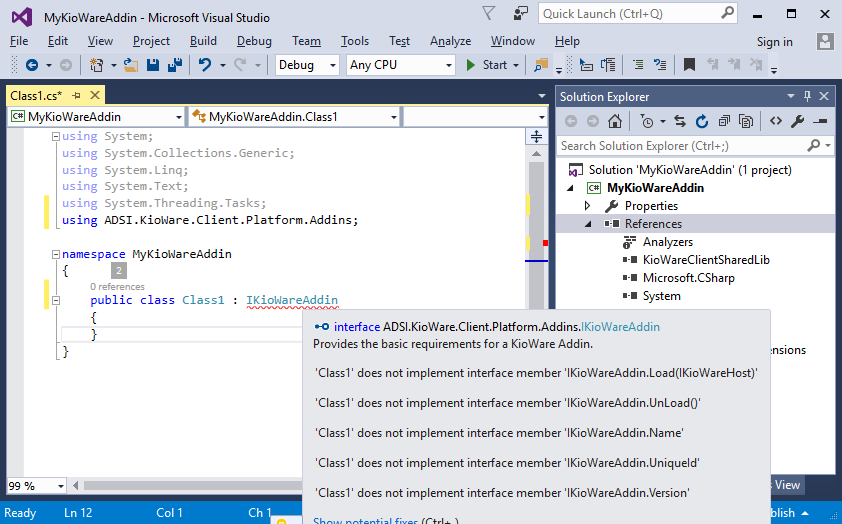The image size is (842, 524).
Task: Open the Edit menu
Action: 57,41
